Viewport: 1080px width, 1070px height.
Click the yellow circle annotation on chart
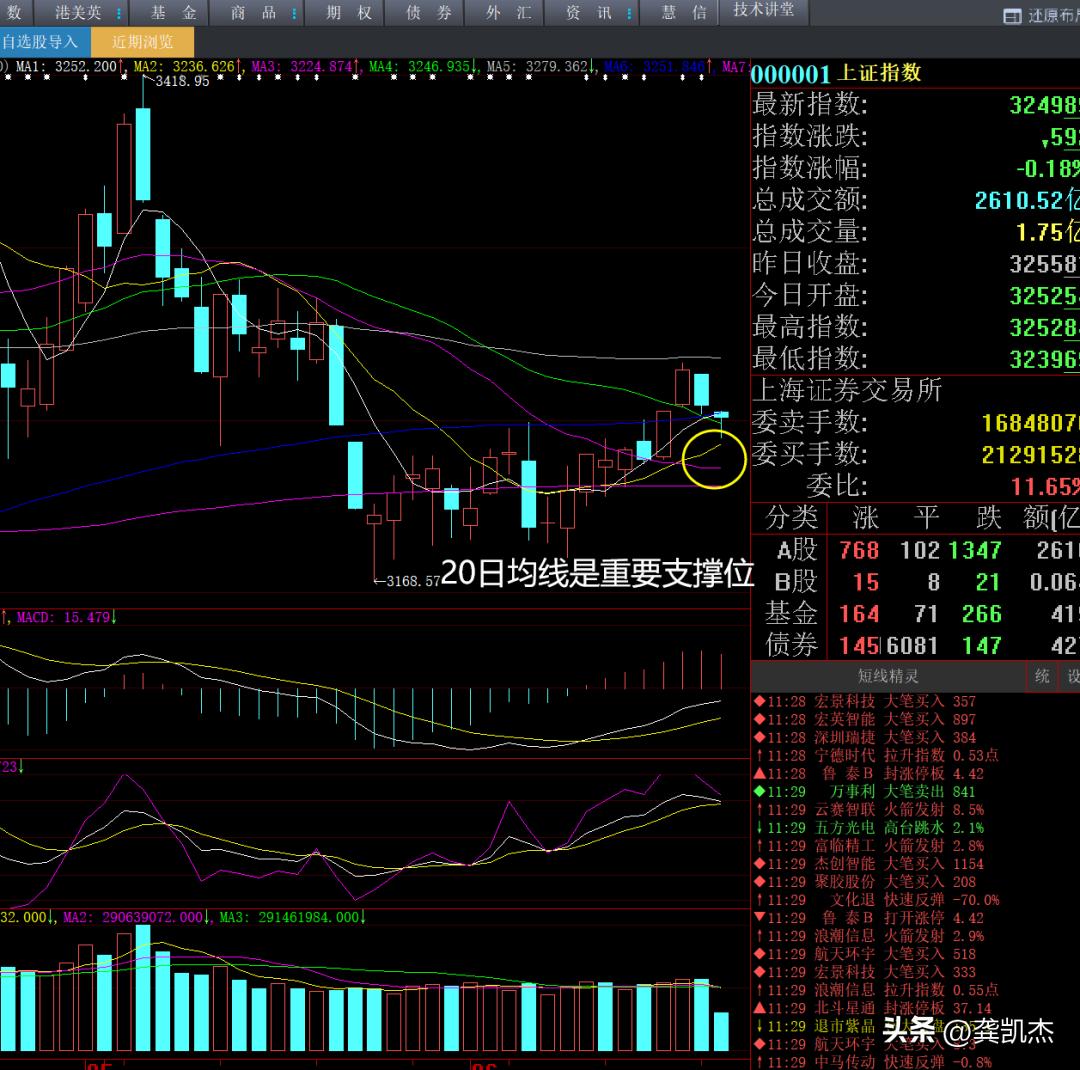pos(714,458)
